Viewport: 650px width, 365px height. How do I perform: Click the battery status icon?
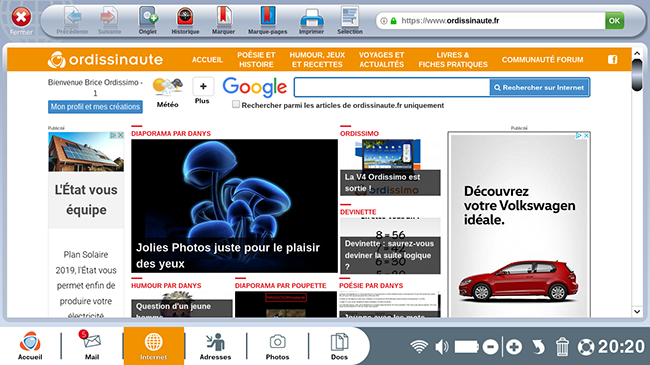(x=466, y=347)
